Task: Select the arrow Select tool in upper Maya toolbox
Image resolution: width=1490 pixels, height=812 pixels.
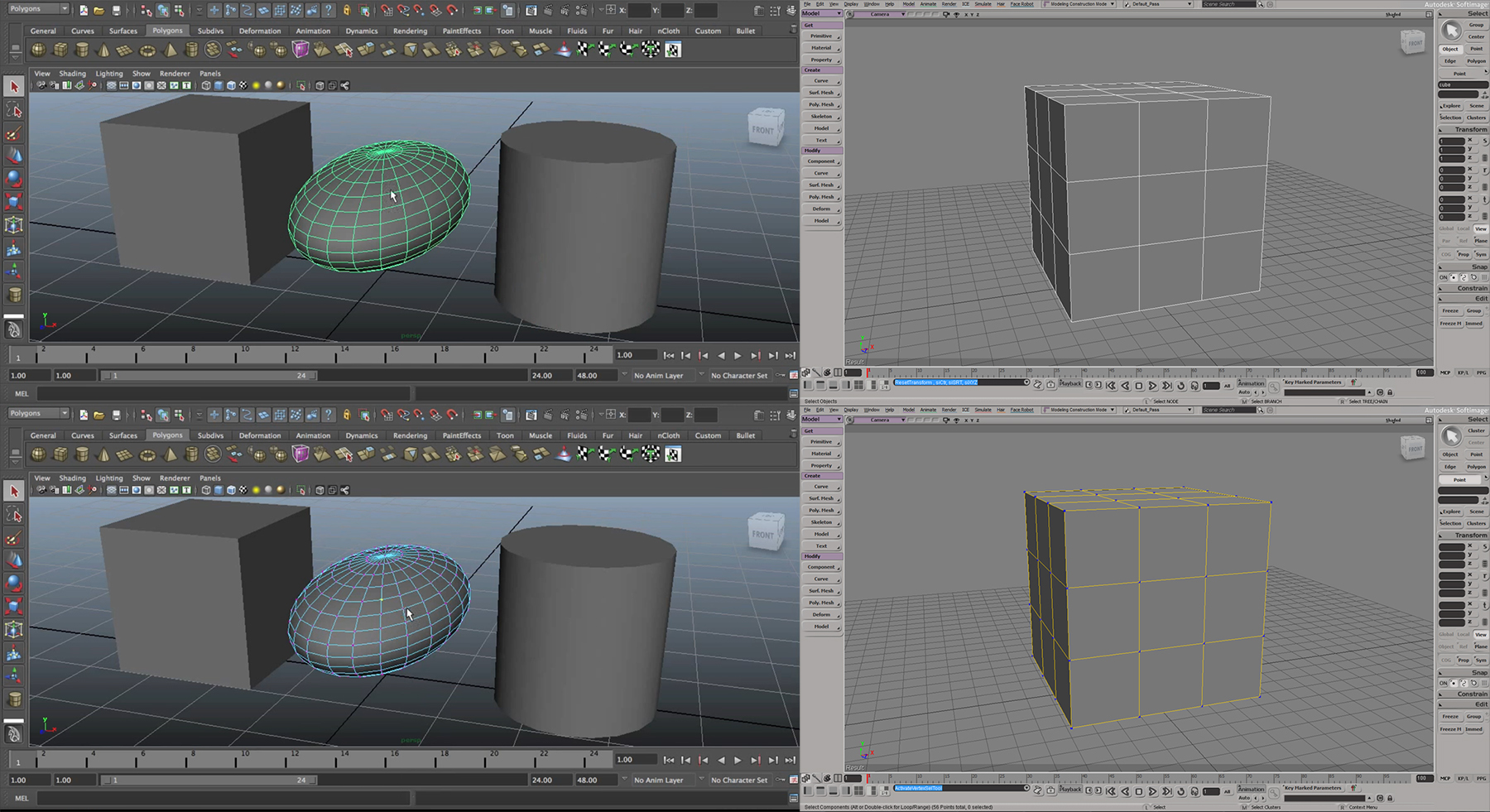Action: 14,86
